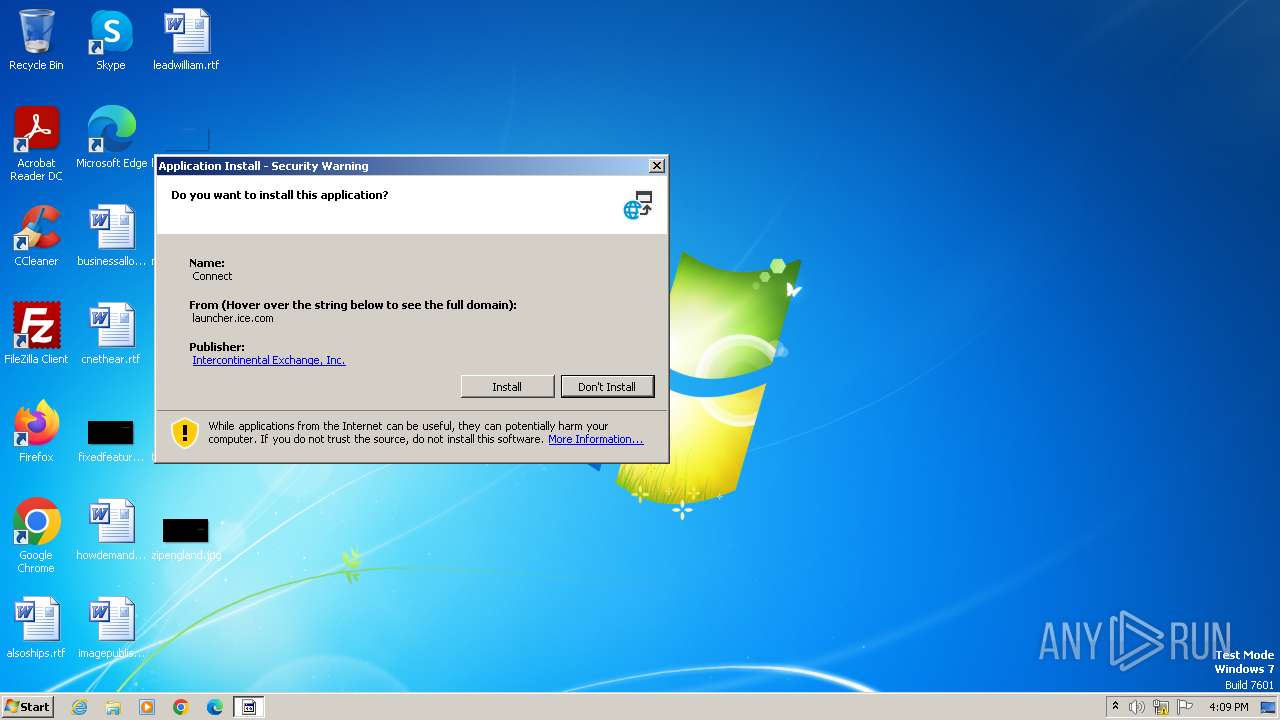Open media player from the taskbar
Image resolution: width=1280 pixels, height=720 pixels.
(x=147, y=707)
